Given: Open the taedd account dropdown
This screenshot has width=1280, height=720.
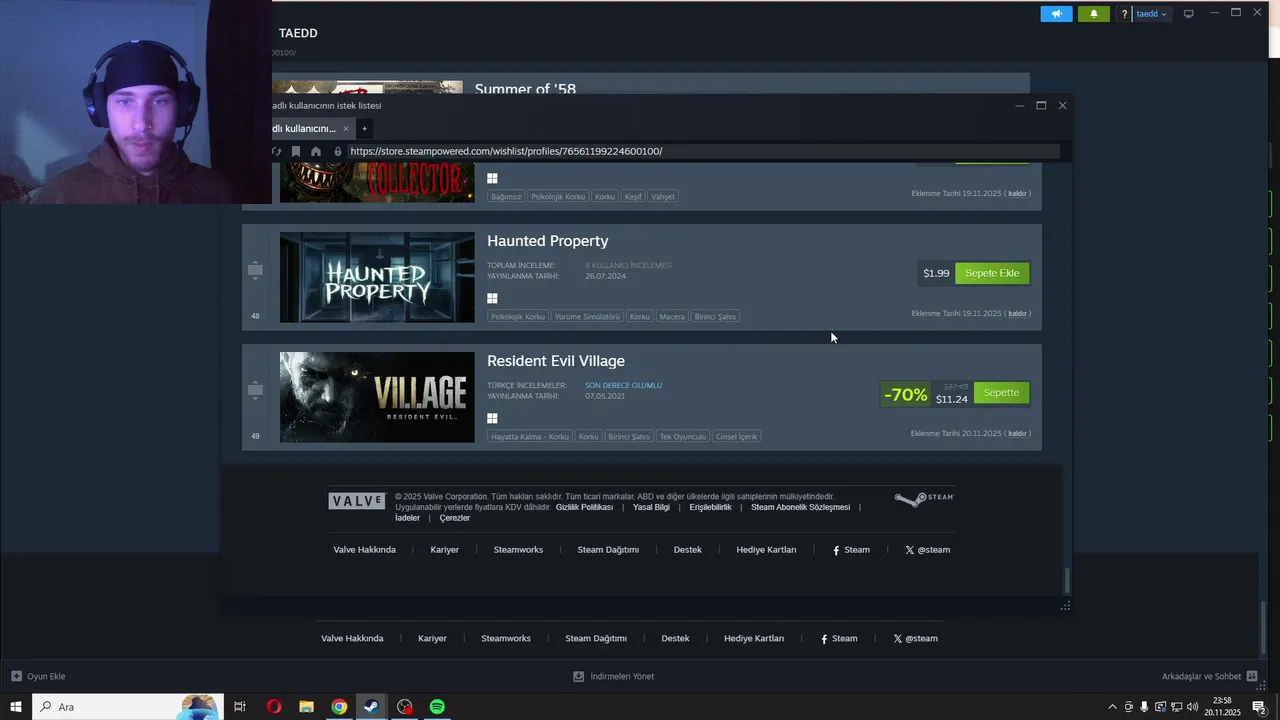Looking at the screenshot, I should point(1151,14).
